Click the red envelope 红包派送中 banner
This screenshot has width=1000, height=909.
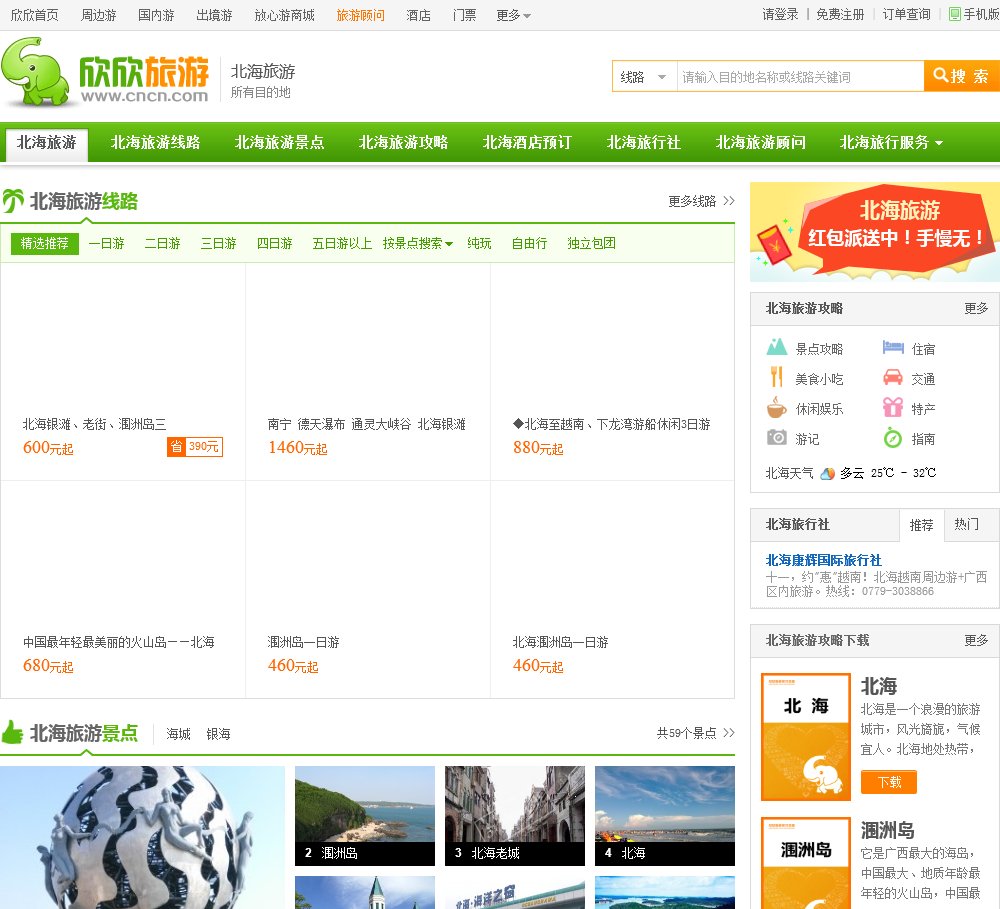(x=874, y=232)
